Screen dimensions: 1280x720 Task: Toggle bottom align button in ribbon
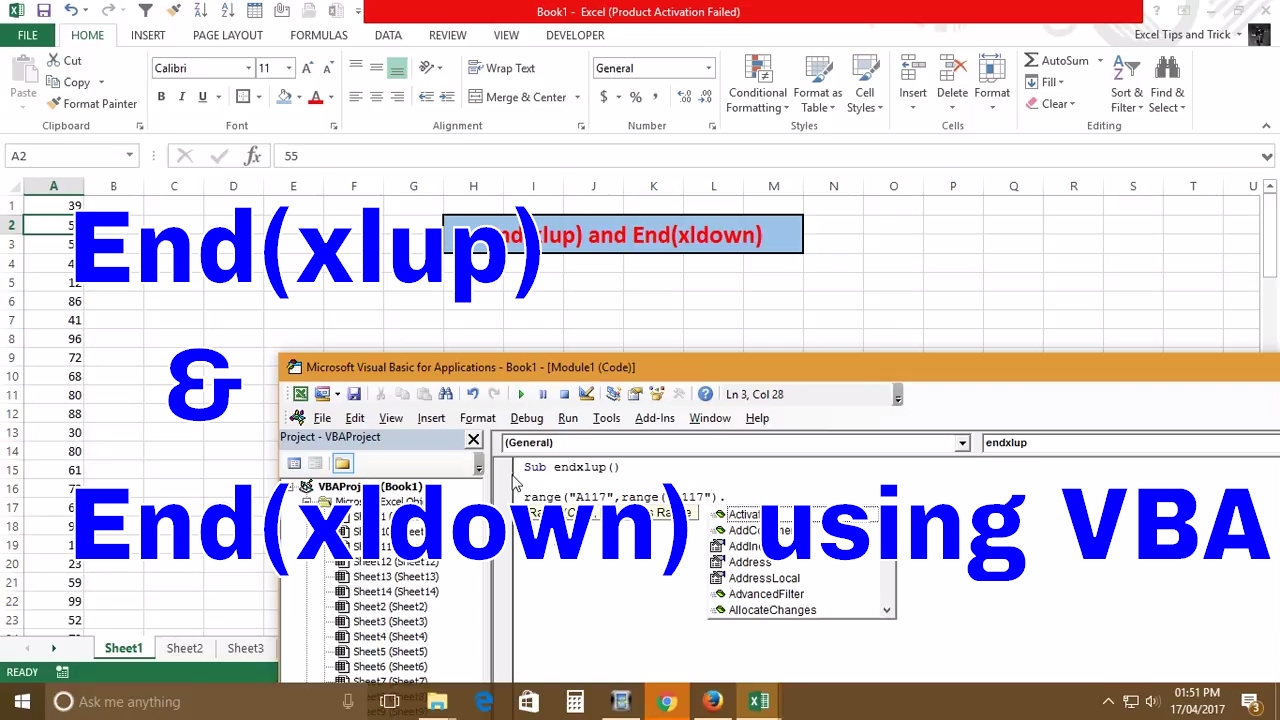pos(397,68)
